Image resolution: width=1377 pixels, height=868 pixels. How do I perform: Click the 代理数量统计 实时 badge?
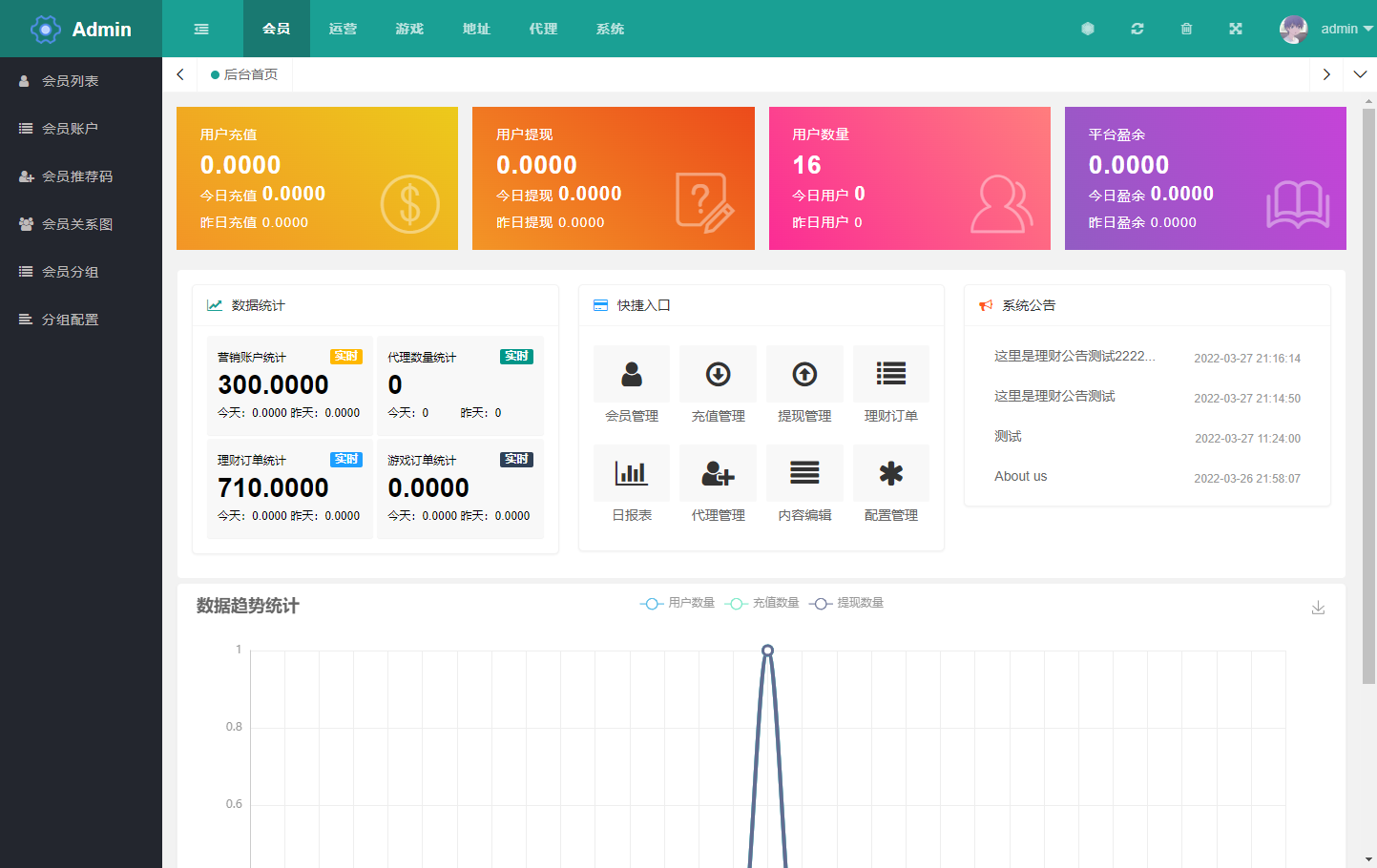(516, 357)
